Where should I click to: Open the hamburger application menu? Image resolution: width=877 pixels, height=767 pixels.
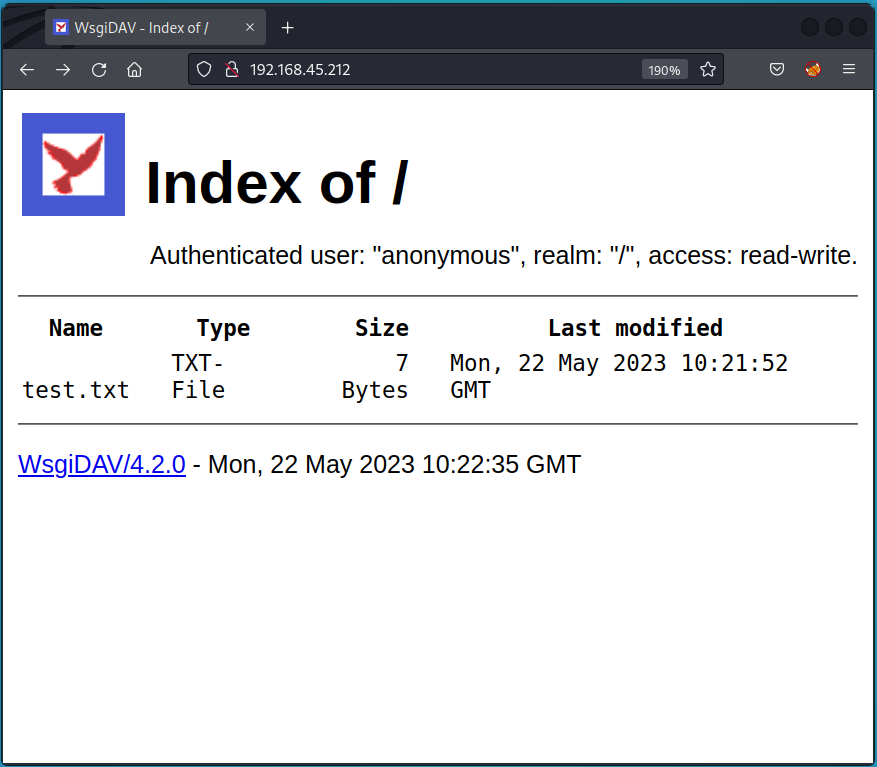[849, 70]
